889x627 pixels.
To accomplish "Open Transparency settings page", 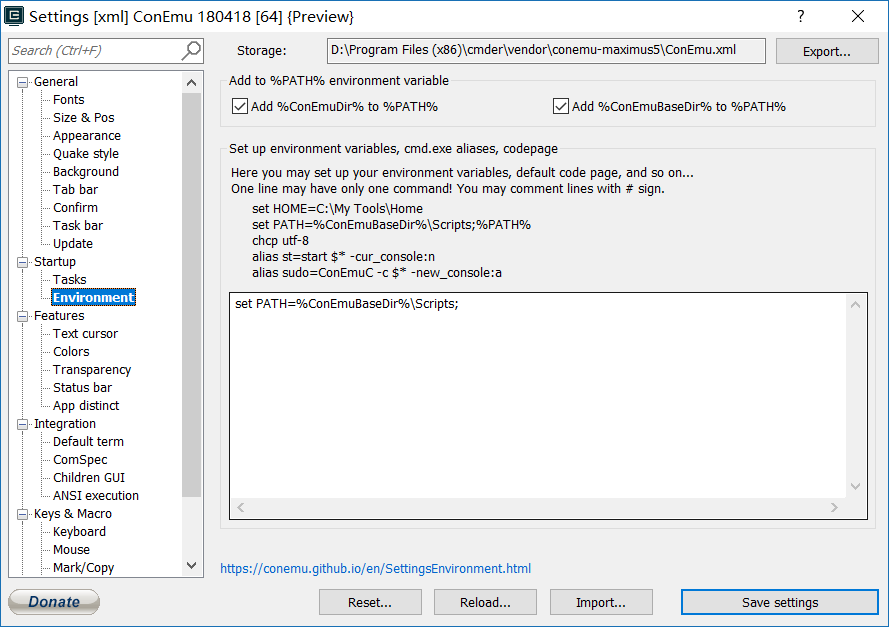I will click(x=92, y=370).
